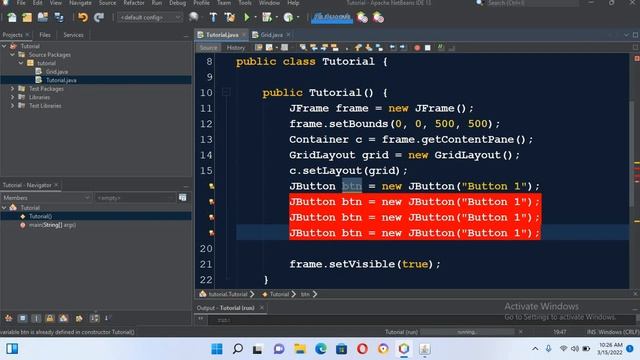Open the Tools menu

[x=245, y=3]
